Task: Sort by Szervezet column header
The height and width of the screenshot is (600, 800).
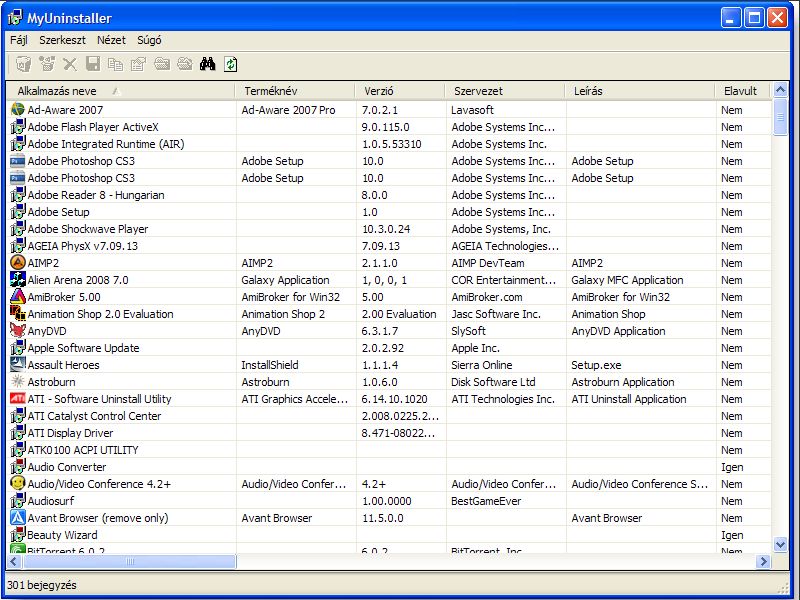Action: coord(505,91)
